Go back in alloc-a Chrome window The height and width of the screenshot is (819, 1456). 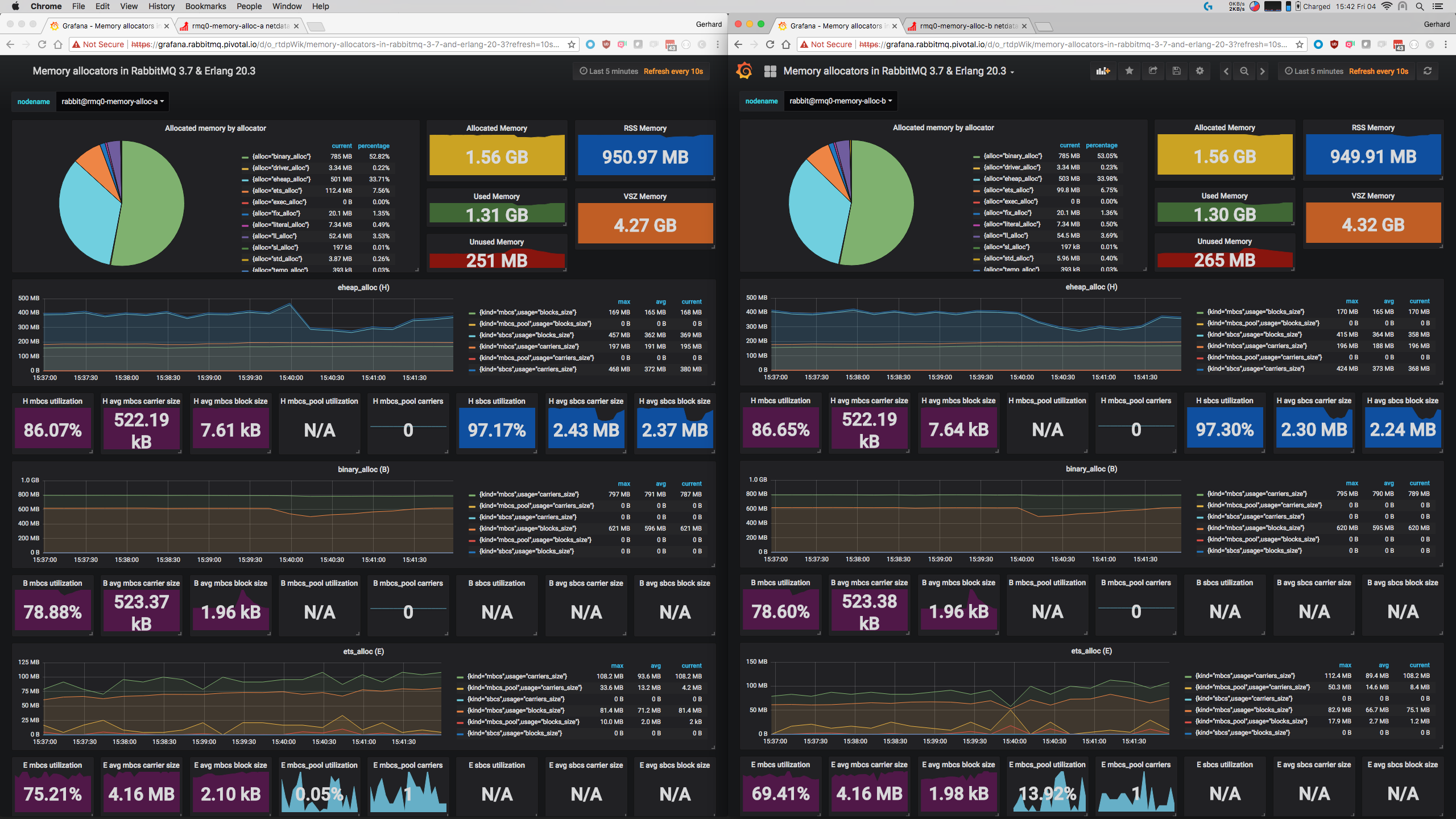coord(10,44)
